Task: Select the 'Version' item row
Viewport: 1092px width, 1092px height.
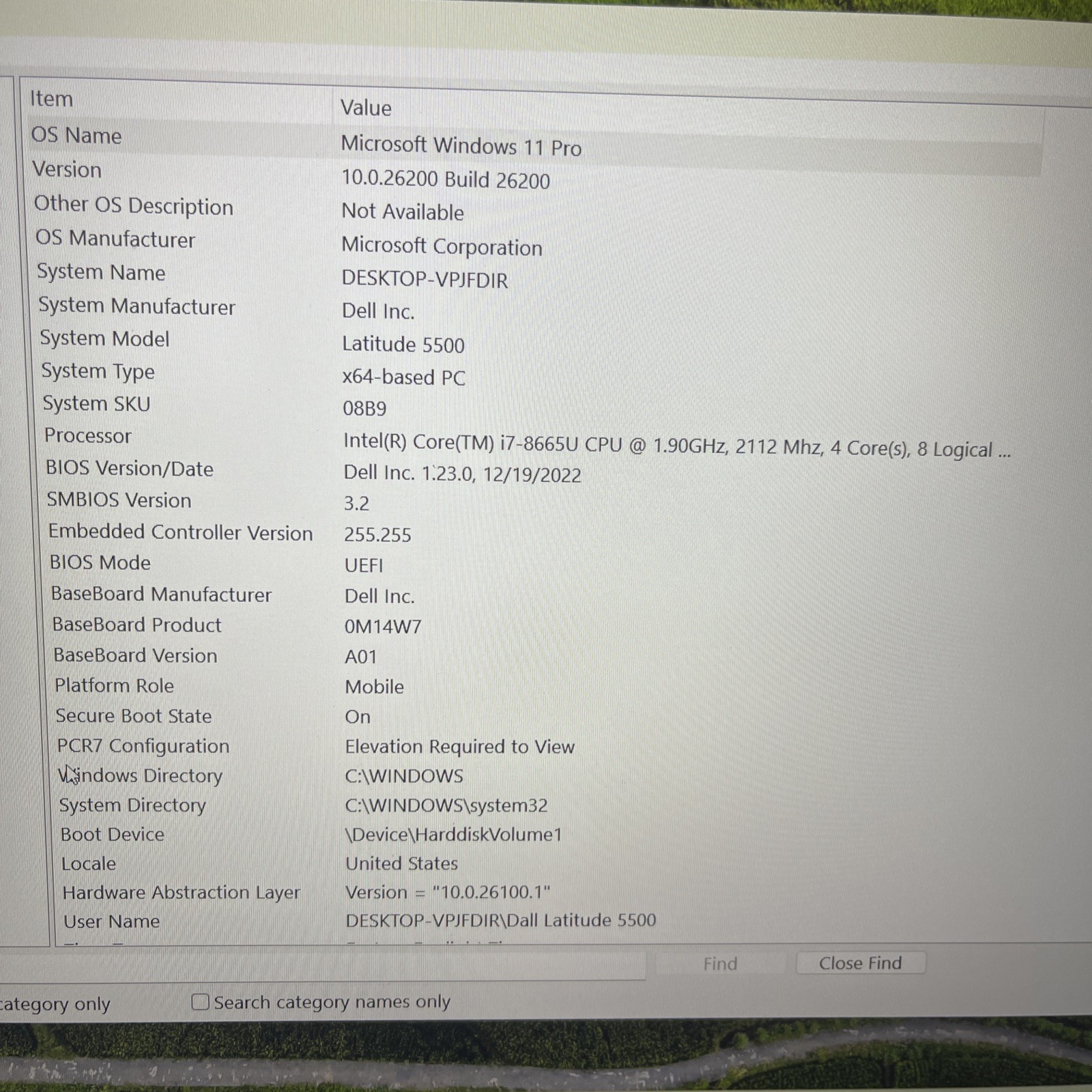Action: click(67, 169)
